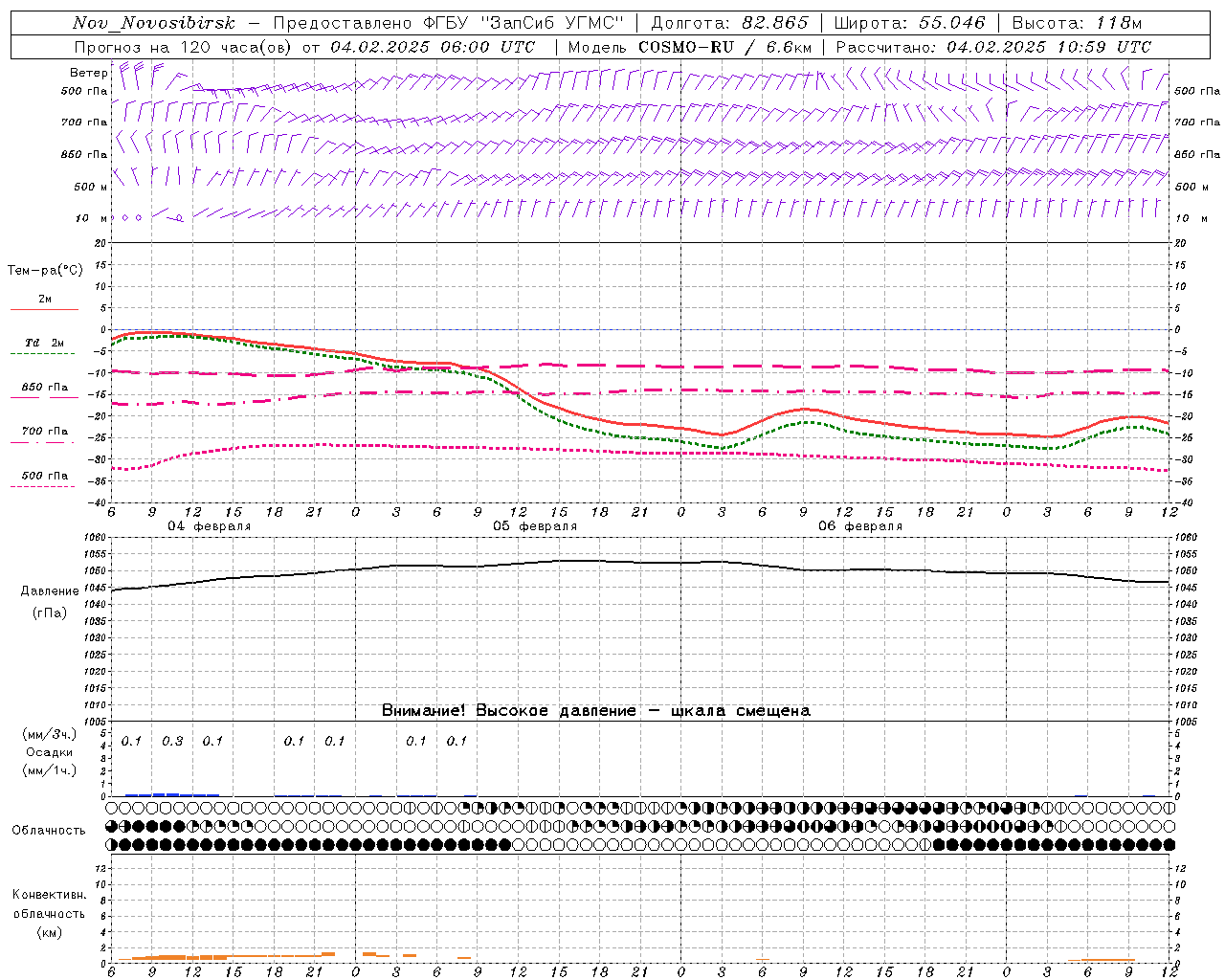Click the forecast start time 04.02.2025 06:00 UTC
The image size is (1225, 980).
(x=433, y=47)
